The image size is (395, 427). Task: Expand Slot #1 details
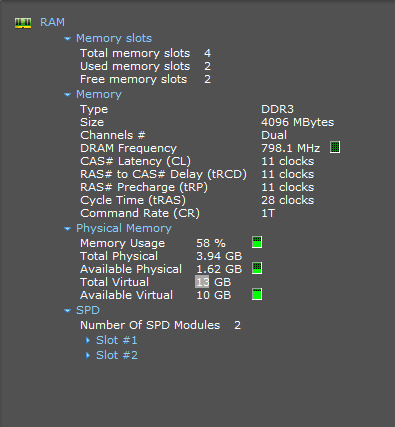pyautogui.click(x=88, y=340)
